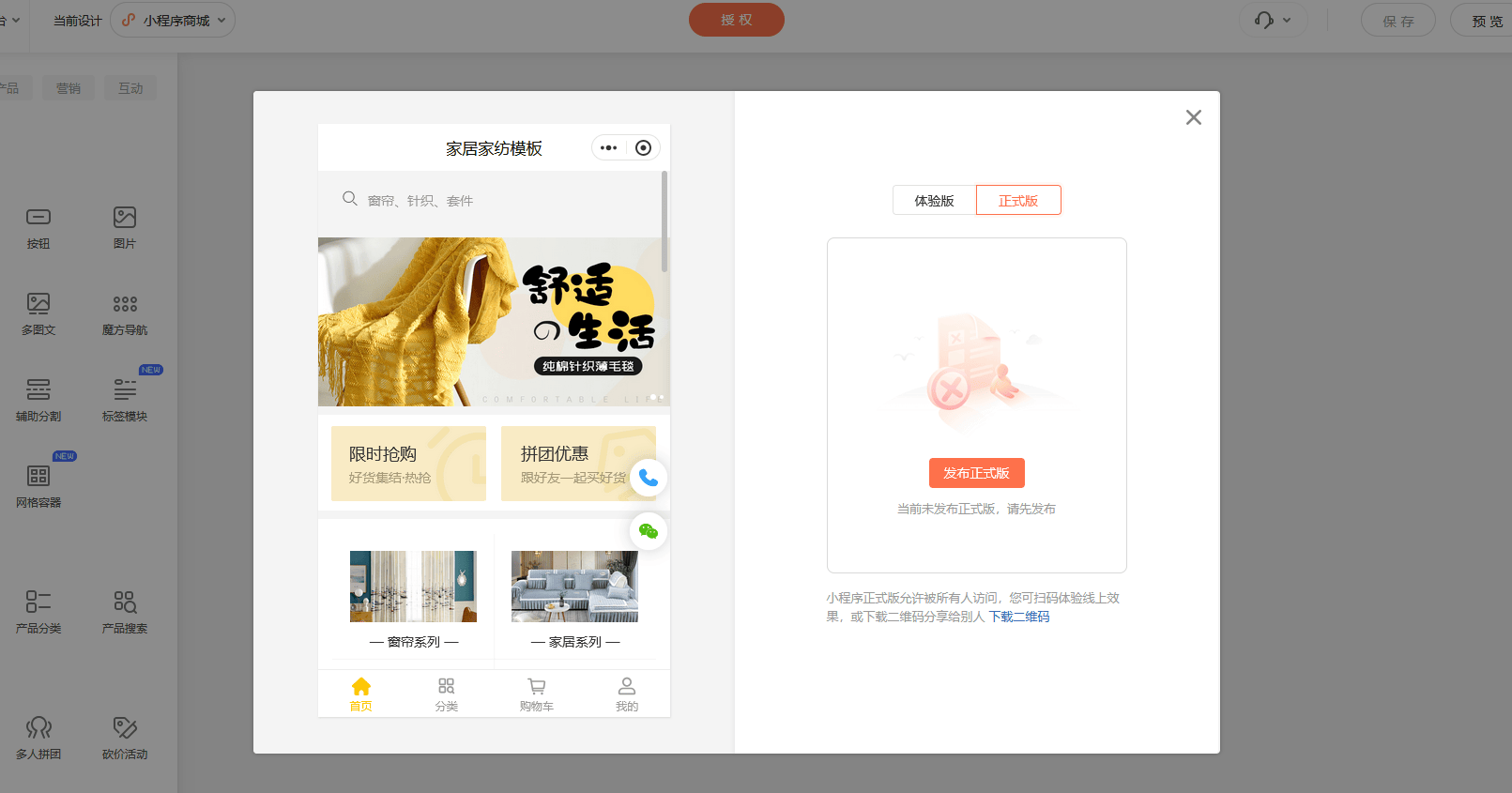Click the 家居家纺模板 title text
Image resolution: width=1512 pixels, height=793 pixels.
coord(494,148)
